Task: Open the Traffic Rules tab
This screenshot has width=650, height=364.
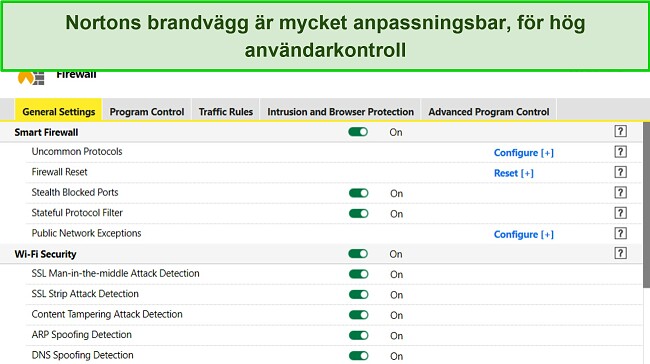Action: click(226, 110)
